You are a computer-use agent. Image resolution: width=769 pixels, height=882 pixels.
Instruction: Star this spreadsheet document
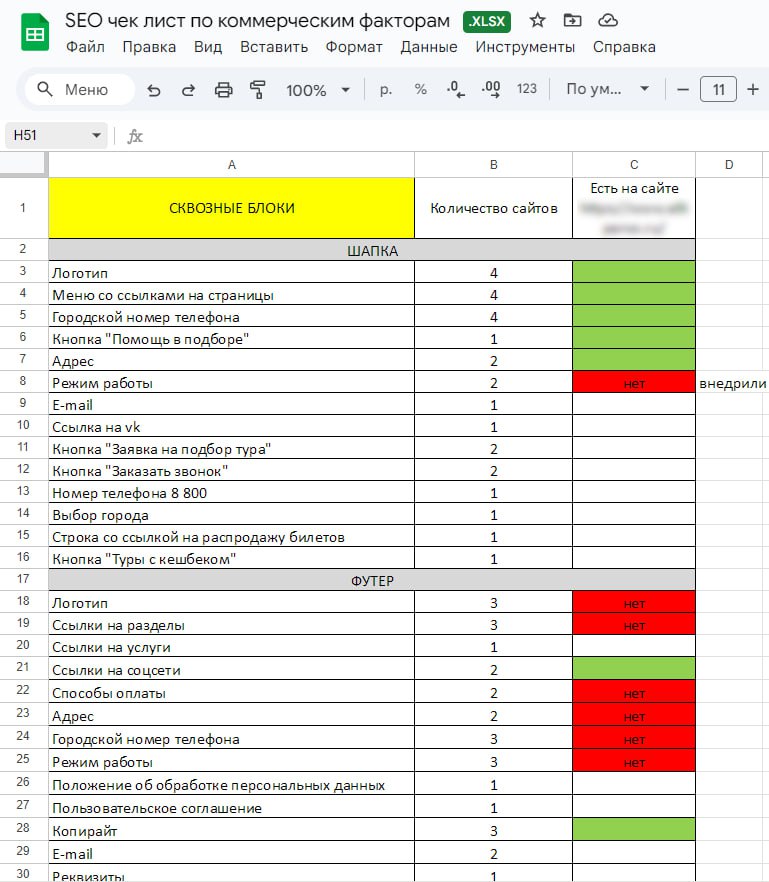537,20
